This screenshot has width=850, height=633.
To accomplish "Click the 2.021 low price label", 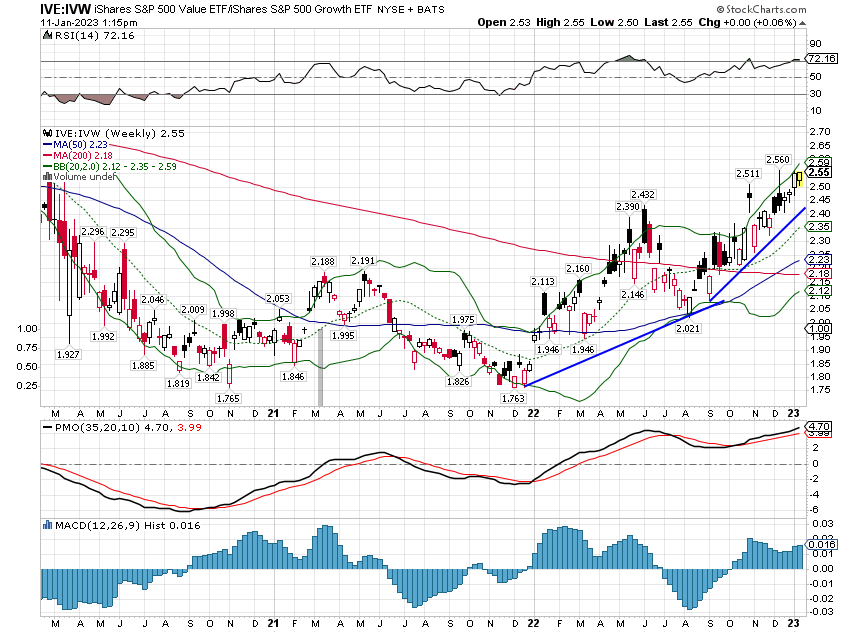I will 688,328.
